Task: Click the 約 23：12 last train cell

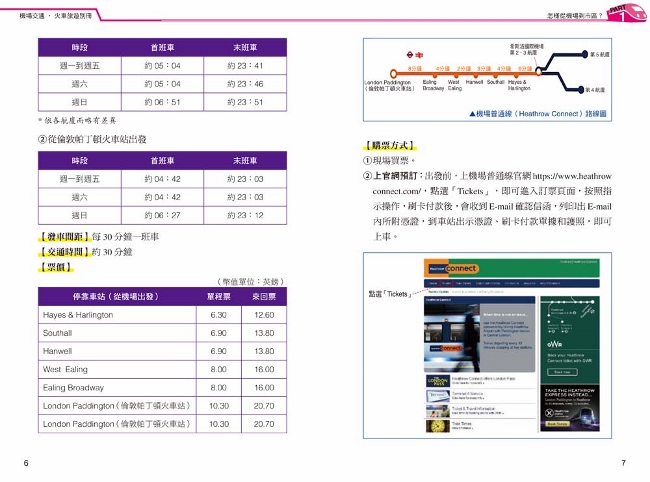Action: coord(245,215)
